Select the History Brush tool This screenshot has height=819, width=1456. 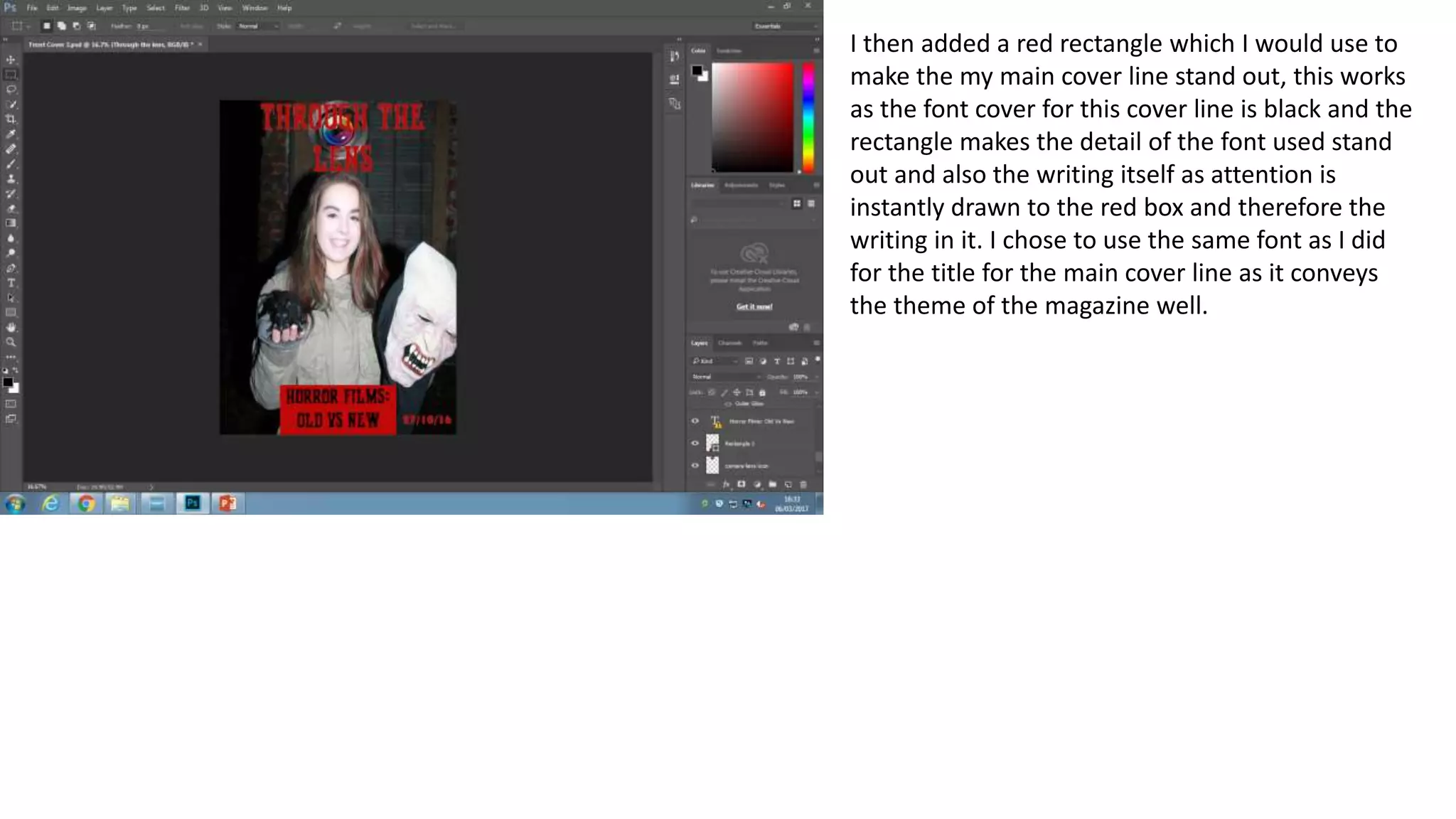(x=11, y=194)
